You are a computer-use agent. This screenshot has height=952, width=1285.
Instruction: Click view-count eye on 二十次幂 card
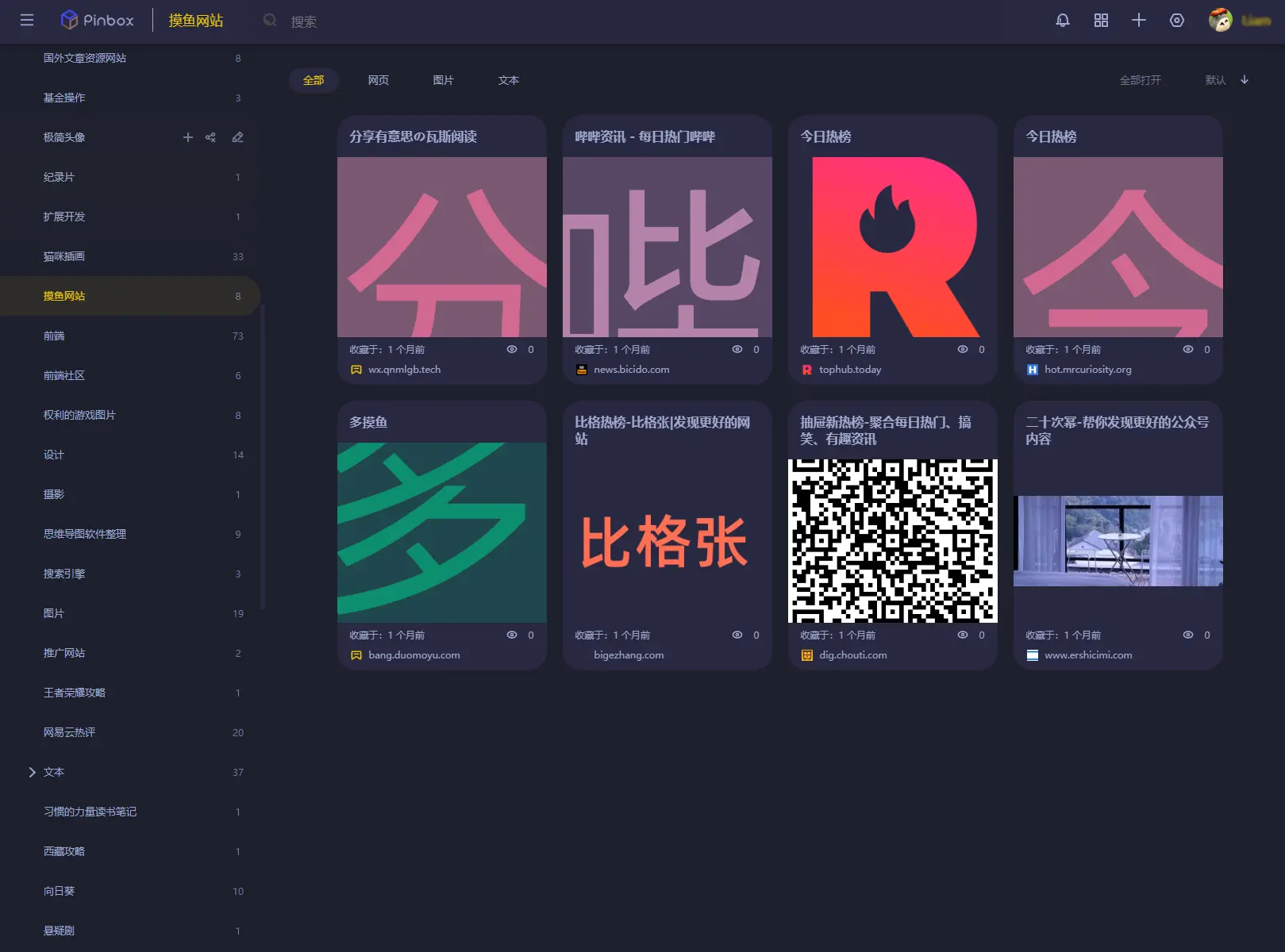pos(1188,635)
